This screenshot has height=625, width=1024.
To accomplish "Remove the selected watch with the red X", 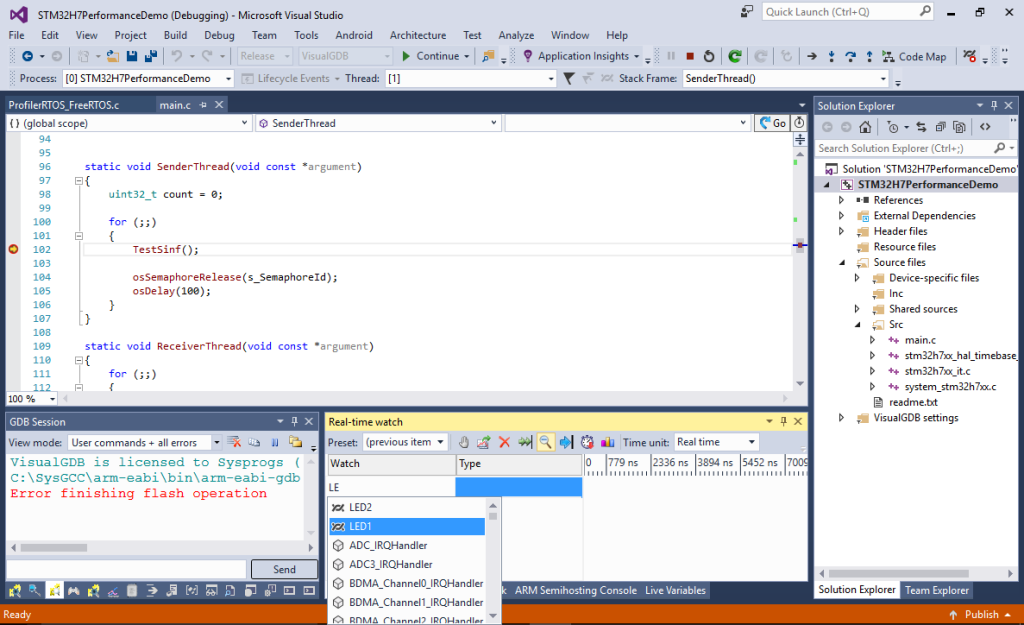I will pyautogui.click(x=504, y=441).
